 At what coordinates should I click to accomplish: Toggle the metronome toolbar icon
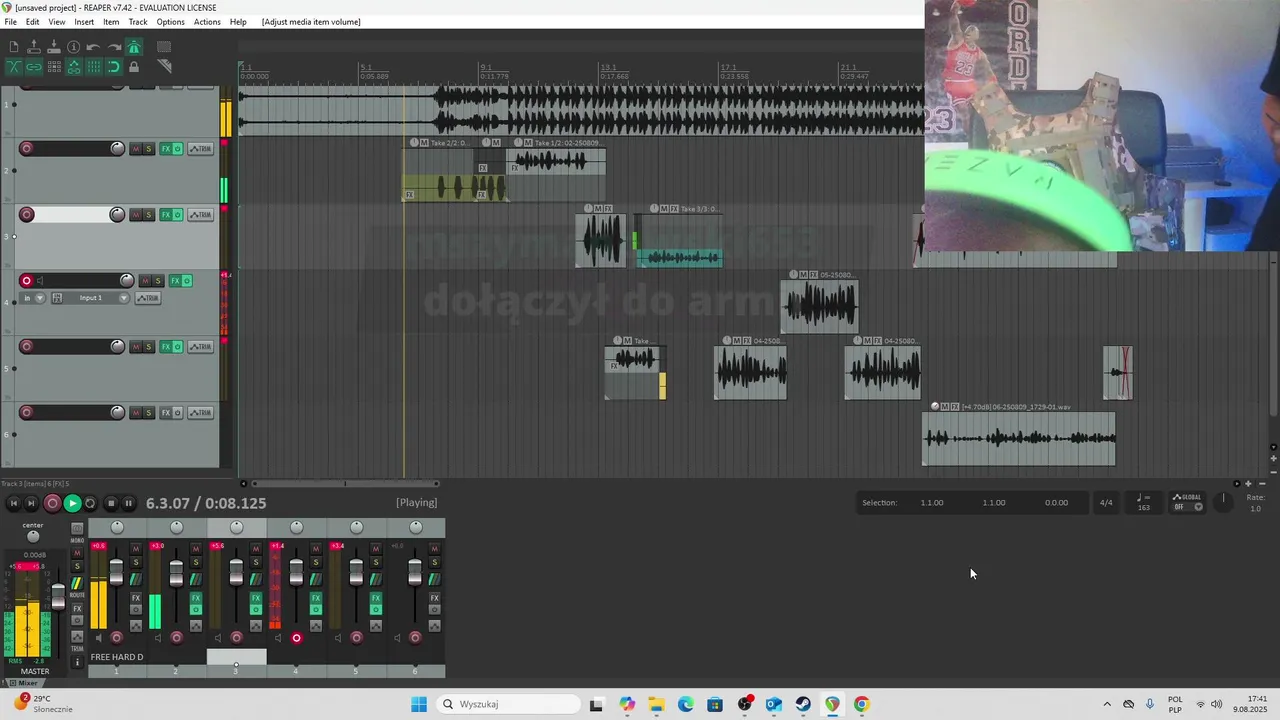134,47
